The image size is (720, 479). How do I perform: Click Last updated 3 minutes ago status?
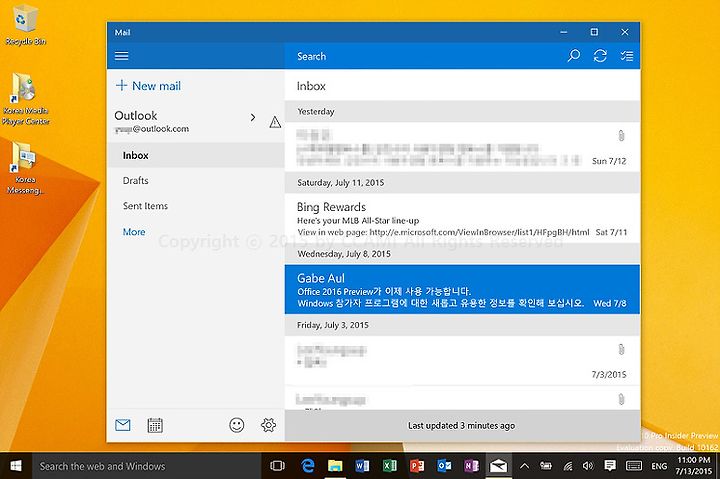[x=461, y=426]
